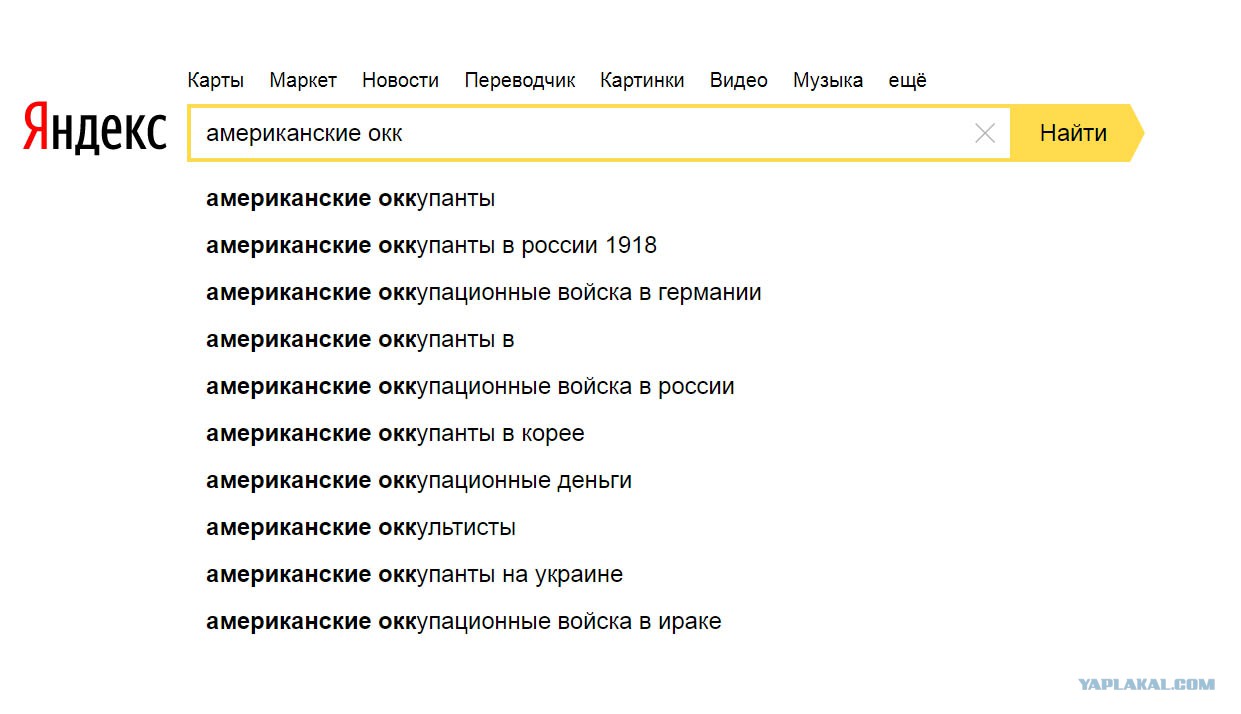This screenshot has height=714, width=1241.
Task: Select suggestion оккупационные деньги
Action: pos(419,480)
